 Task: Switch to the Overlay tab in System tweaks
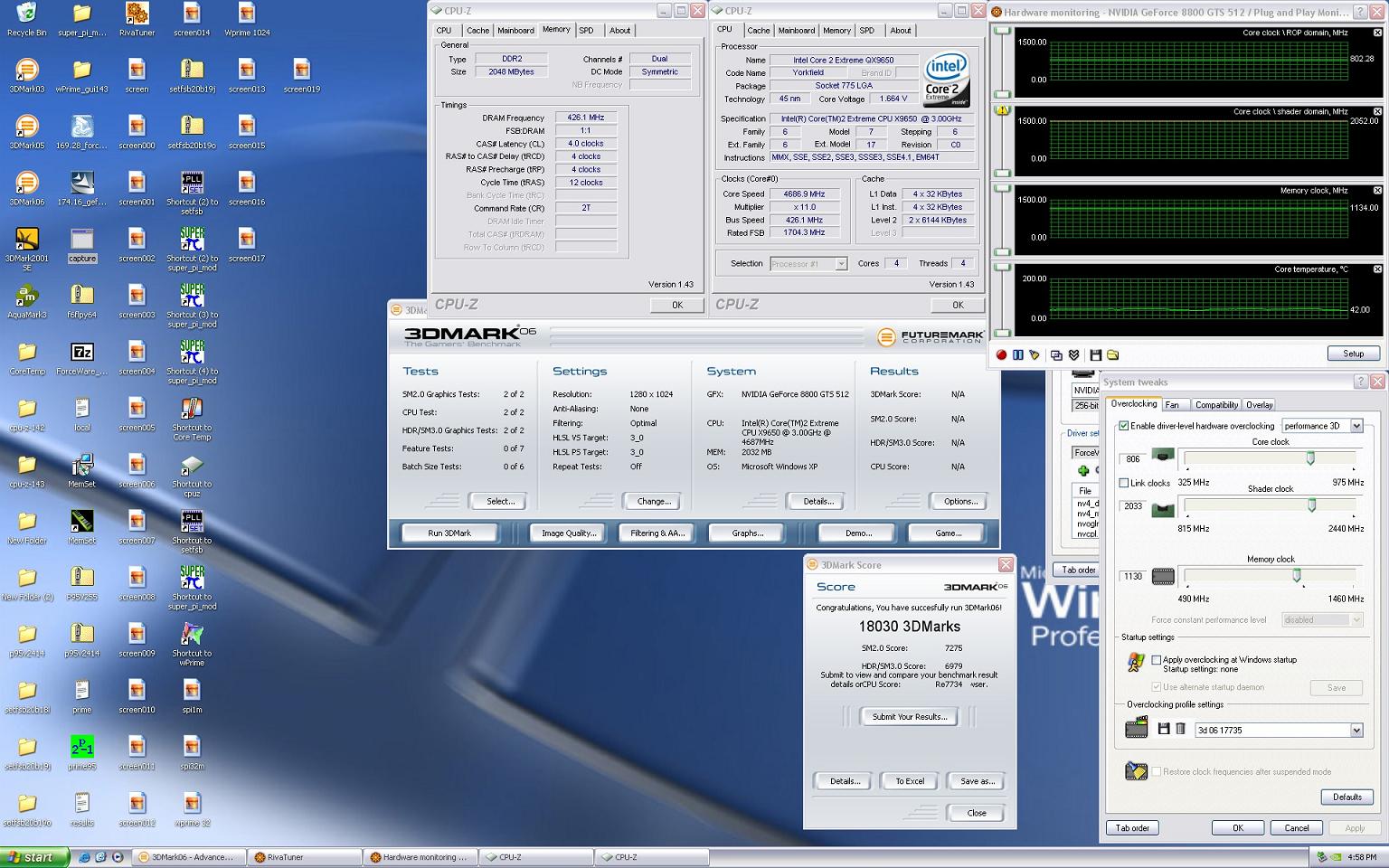pos(1260,405)
